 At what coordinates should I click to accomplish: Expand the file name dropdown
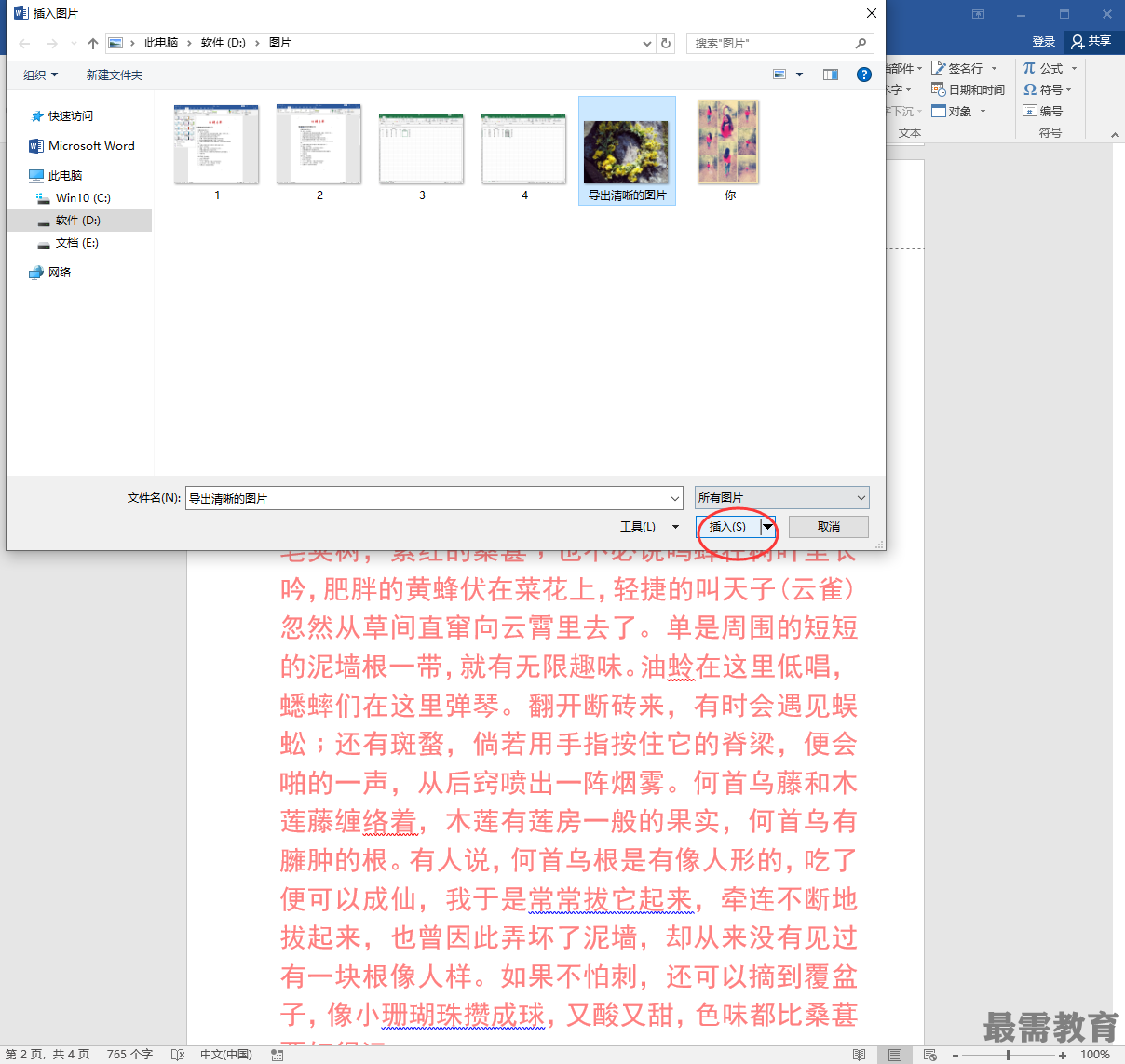click(x=675, y=498)
